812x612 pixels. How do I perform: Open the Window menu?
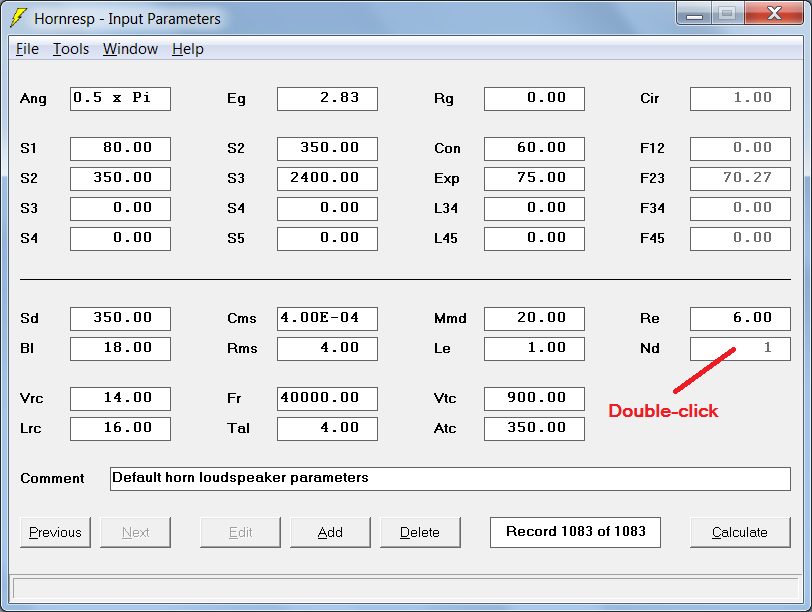[x=130, y=49]
